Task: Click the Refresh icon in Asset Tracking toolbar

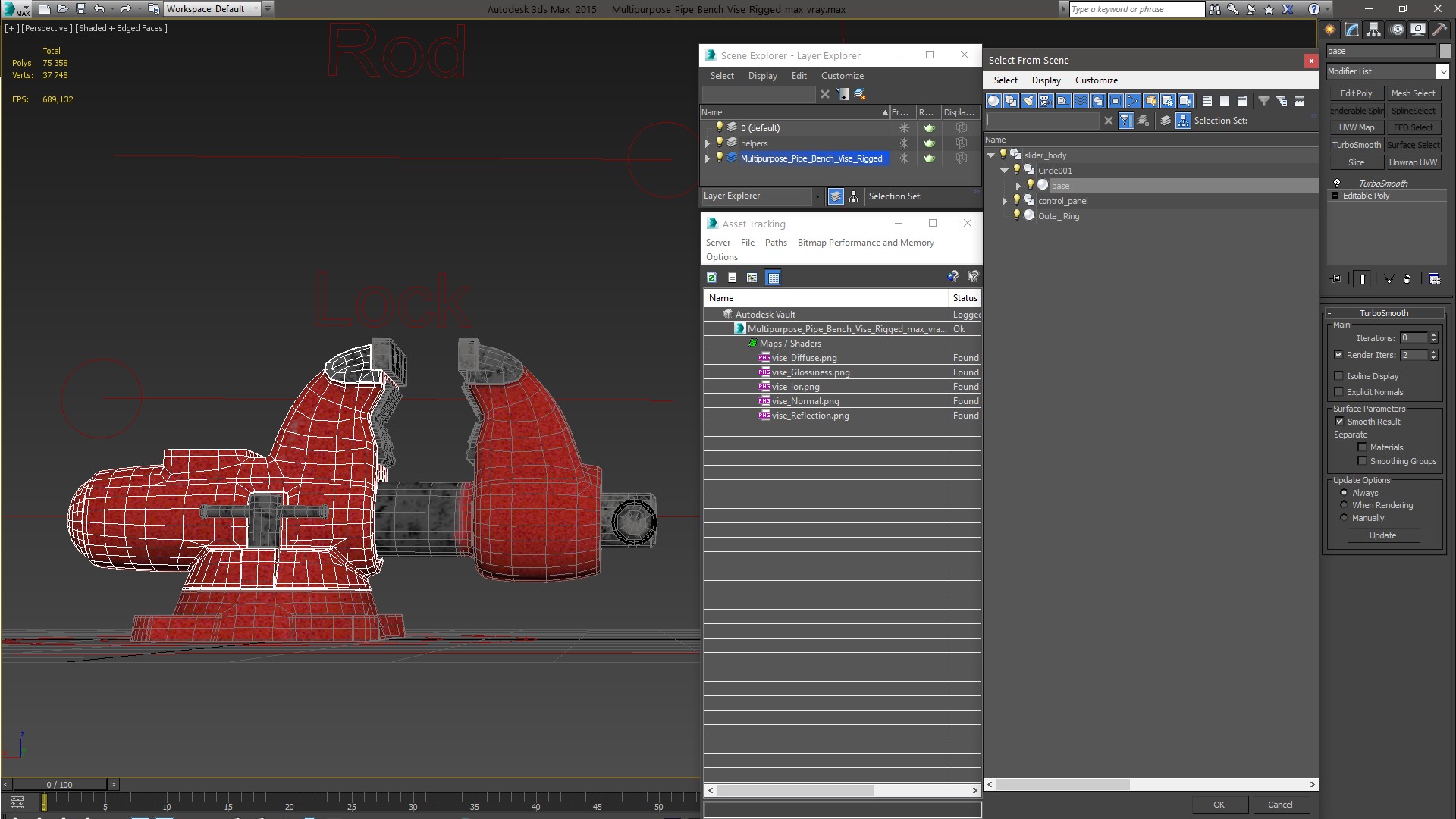Action: [711, 278]
